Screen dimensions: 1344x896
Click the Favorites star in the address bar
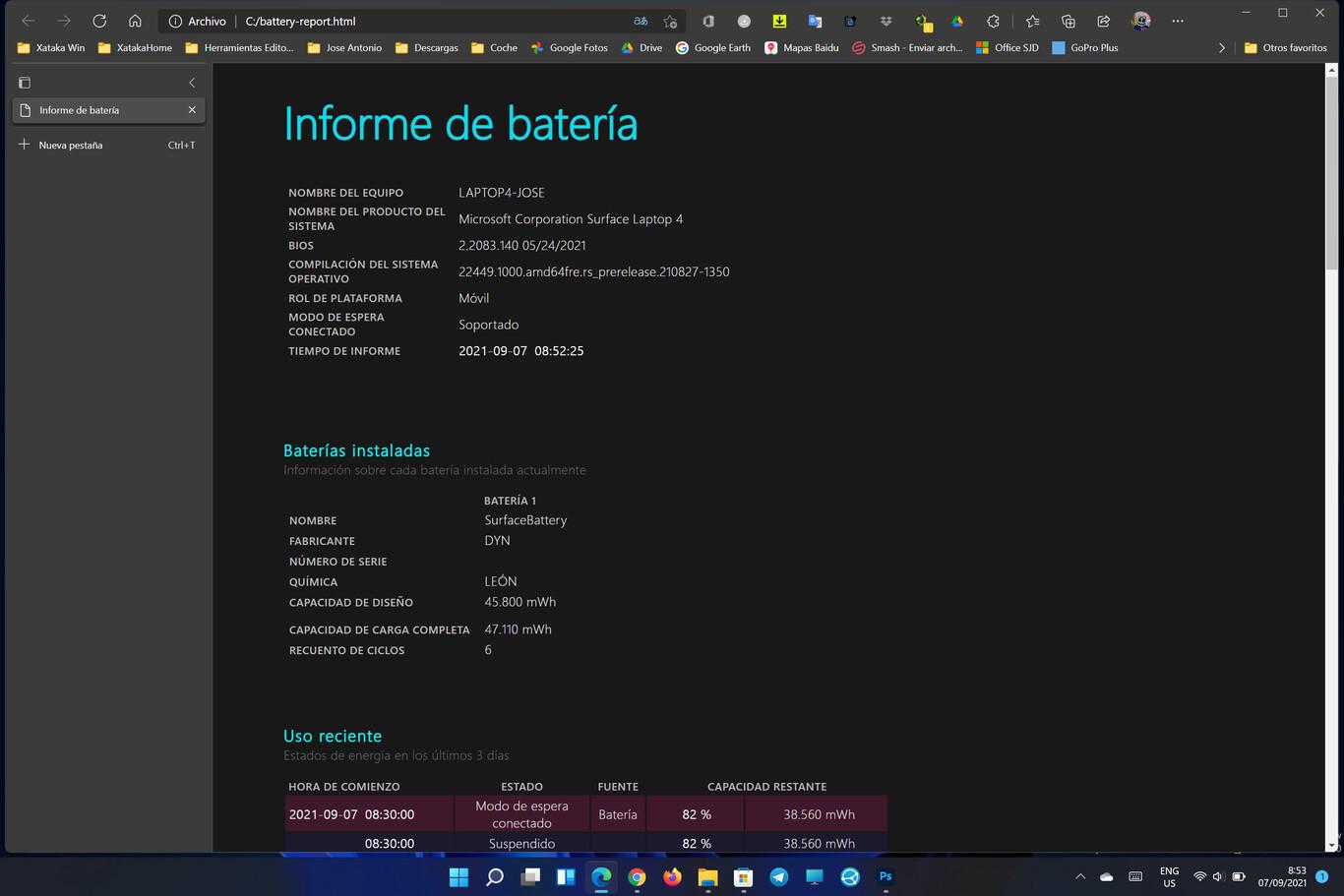click(670, 21)
